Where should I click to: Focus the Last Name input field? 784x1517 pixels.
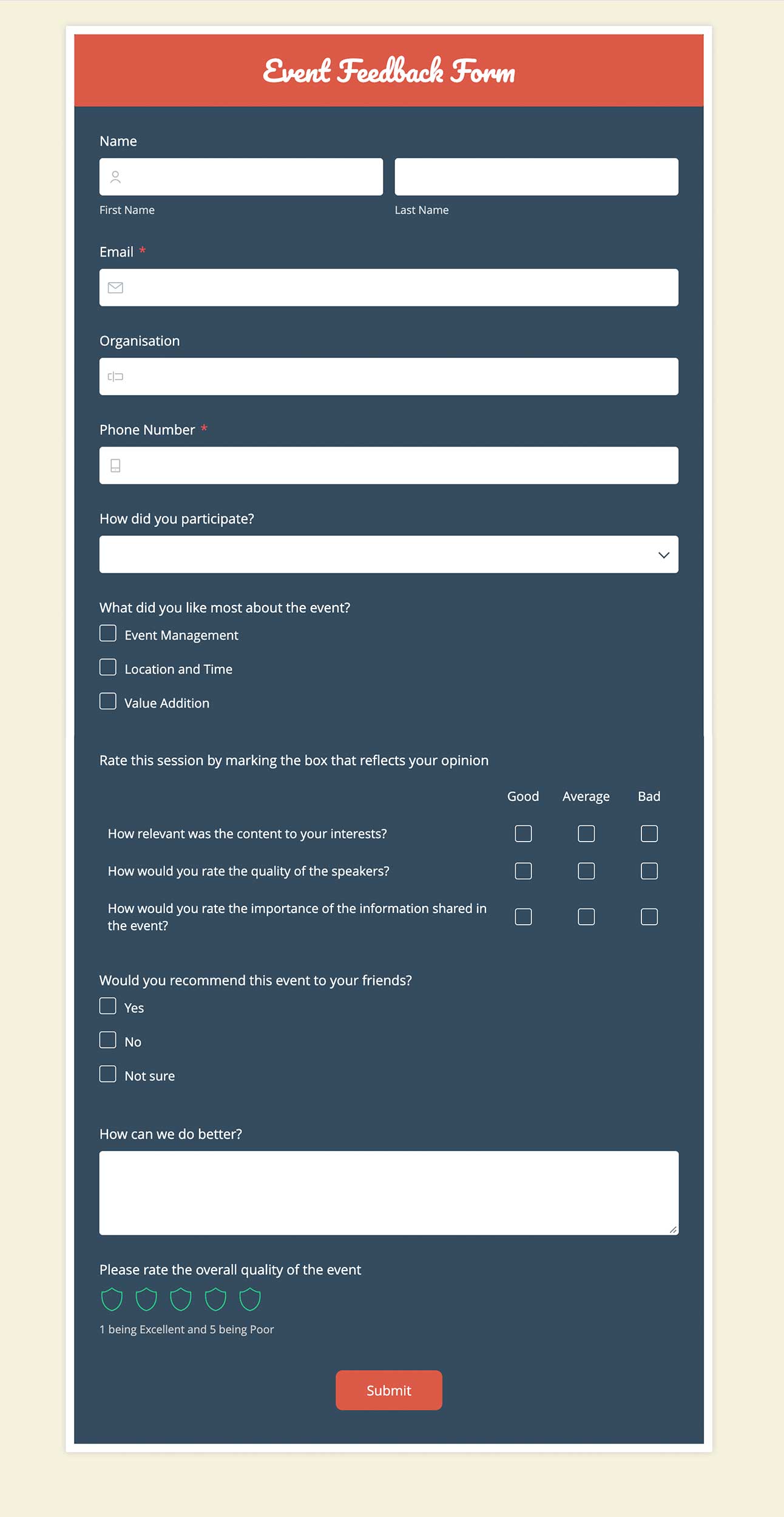coord(536,177)
